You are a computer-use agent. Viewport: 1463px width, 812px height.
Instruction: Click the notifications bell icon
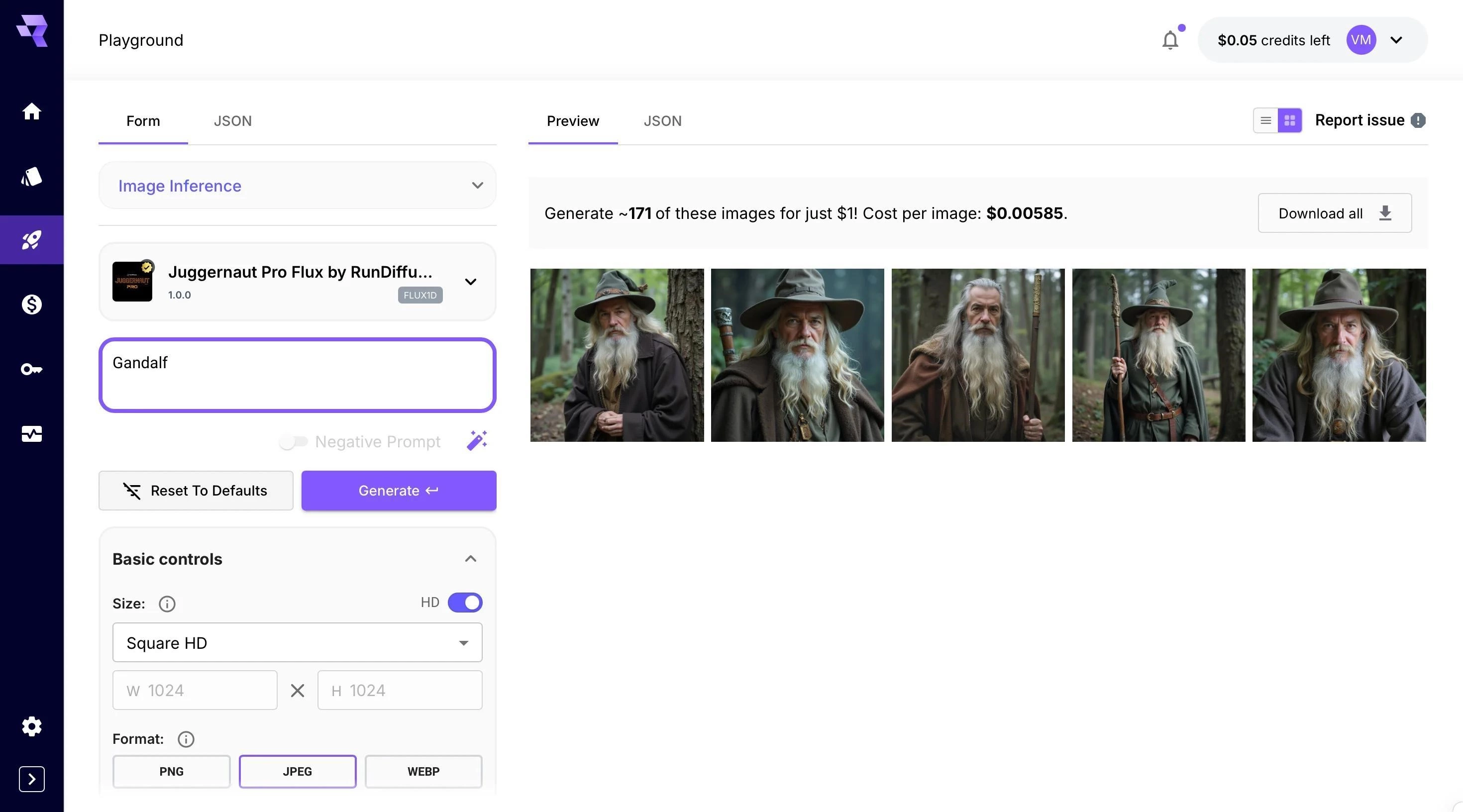tap(1170, 40)
